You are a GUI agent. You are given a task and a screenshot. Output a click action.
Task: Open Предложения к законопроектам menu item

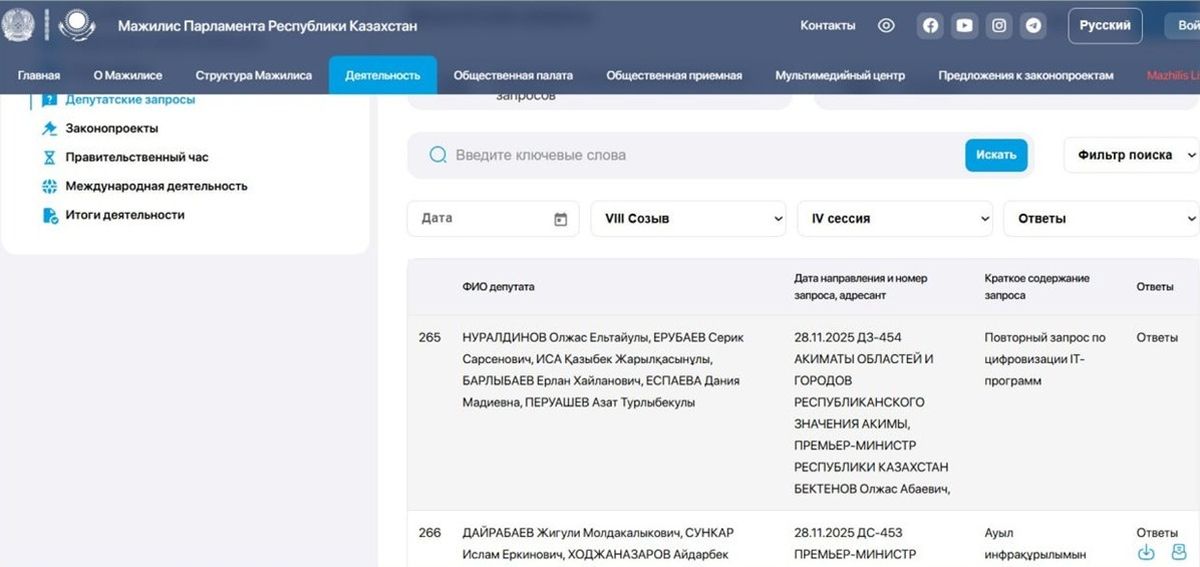tap(1026, 75)
